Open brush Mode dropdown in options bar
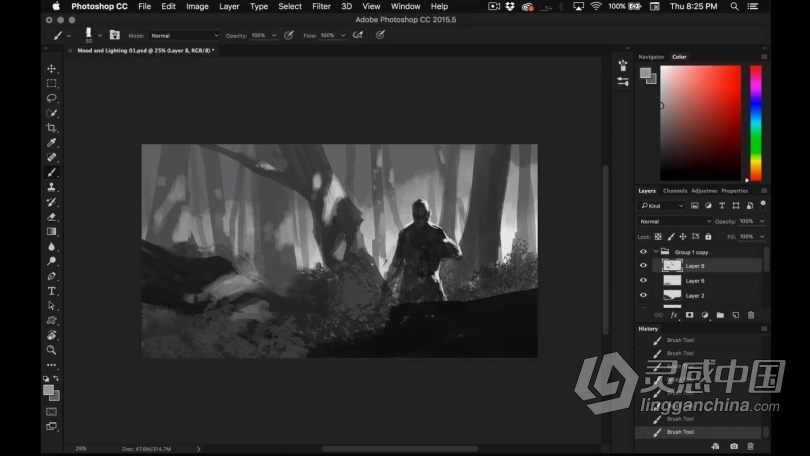 click(x=184, y=36)
